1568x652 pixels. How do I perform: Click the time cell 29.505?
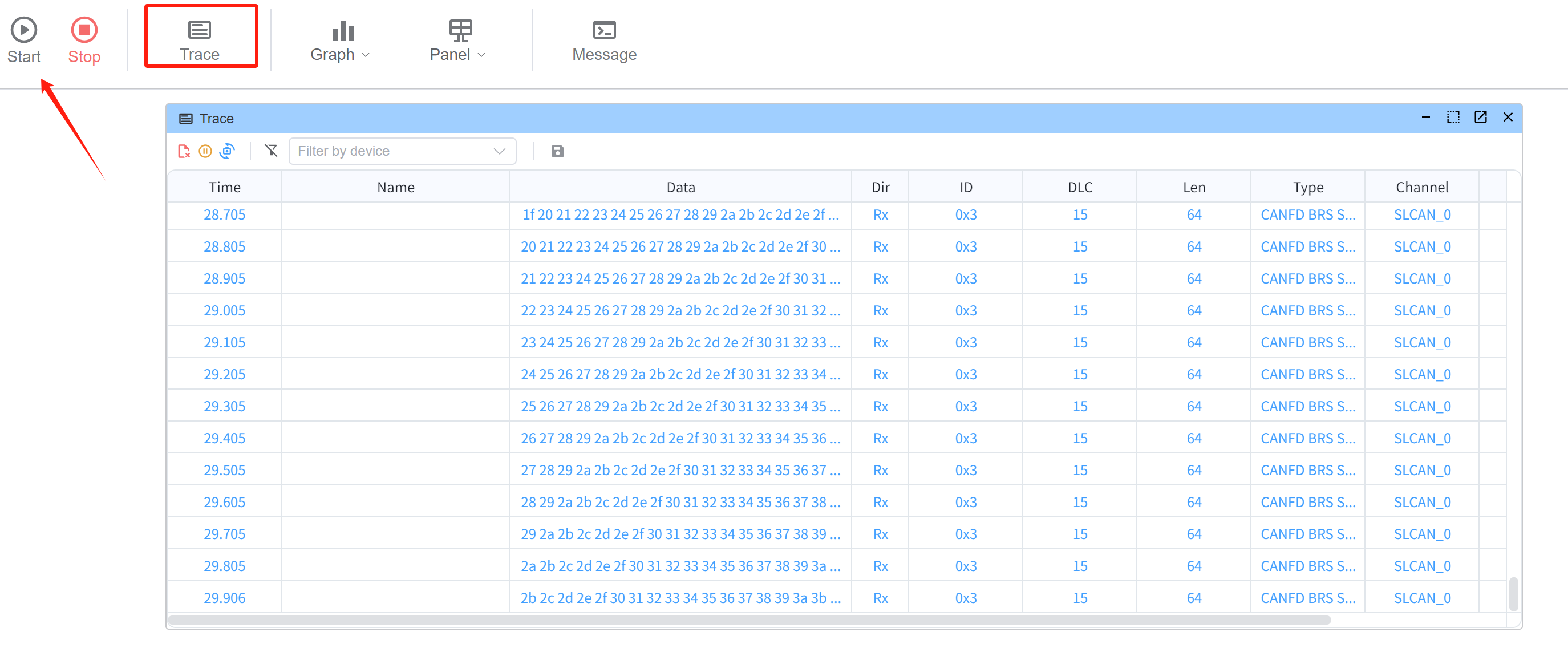coord(225,471)
